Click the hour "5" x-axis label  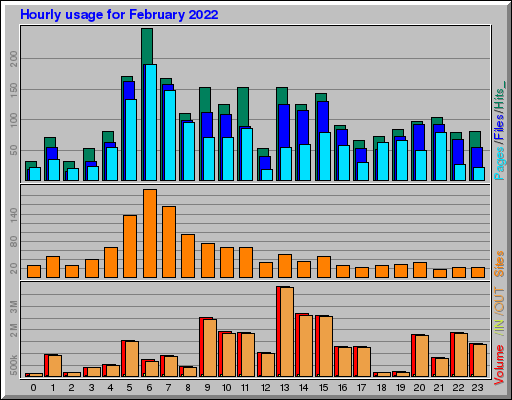click(130, 387)
